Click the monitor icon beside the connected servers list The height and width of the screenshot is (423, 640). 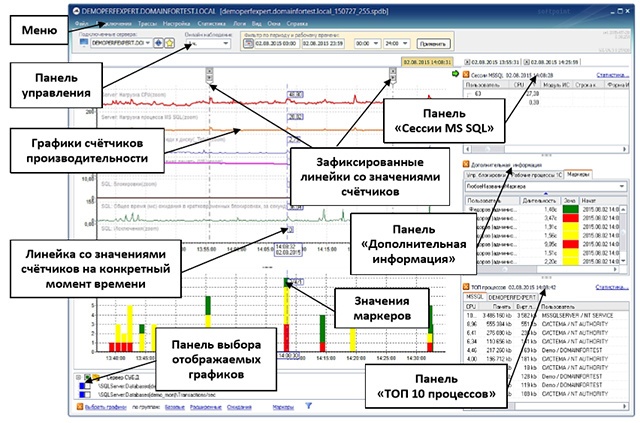(84, 42)
